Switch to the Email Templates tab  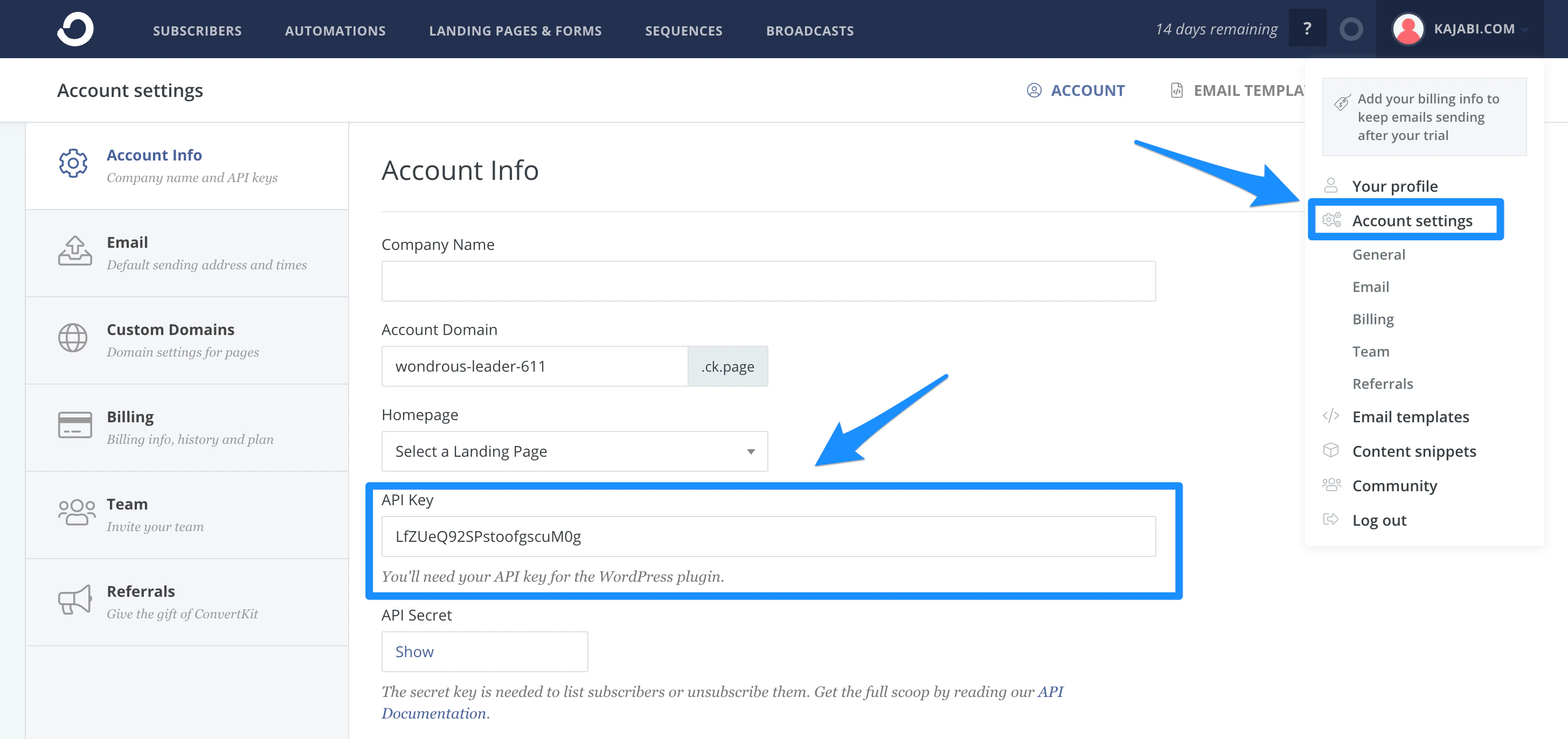click(1238, 90)
